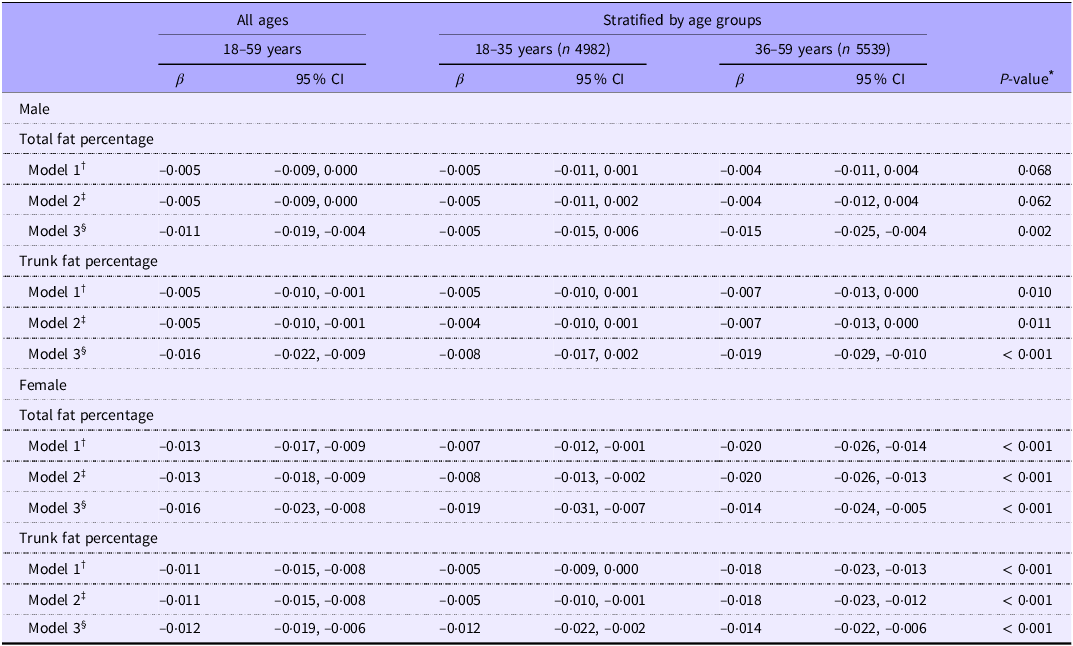Viewport: 1073px width, 646px height.
Task: Select the CI cell '–0·011, 0·002'
Action: (x=596, y=201)
